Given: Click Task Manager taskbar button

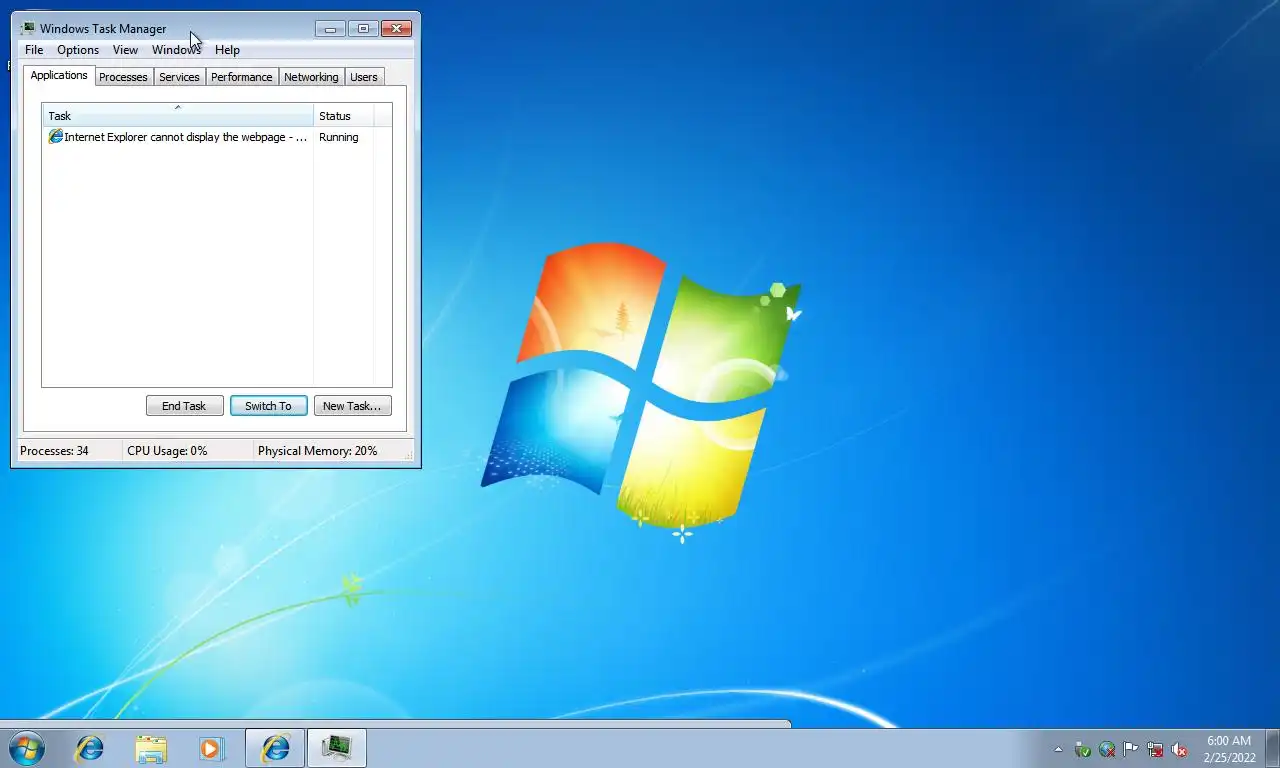Looking at the screenshot, I should 337,748.
